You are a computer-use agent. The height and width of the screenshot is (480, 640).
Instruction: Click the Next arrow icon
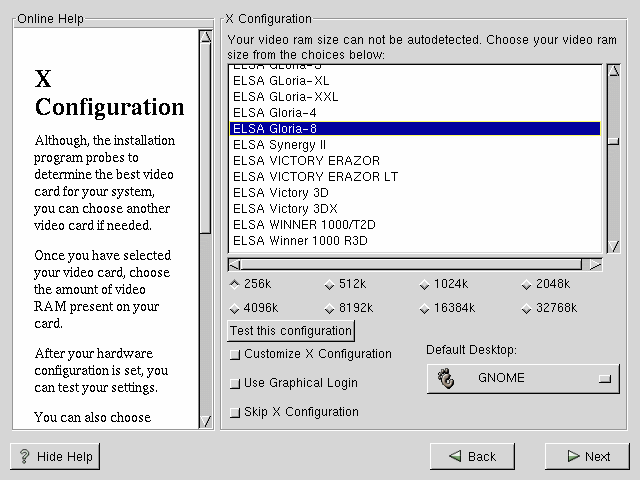pyautogui.click(x=573, y=456)
